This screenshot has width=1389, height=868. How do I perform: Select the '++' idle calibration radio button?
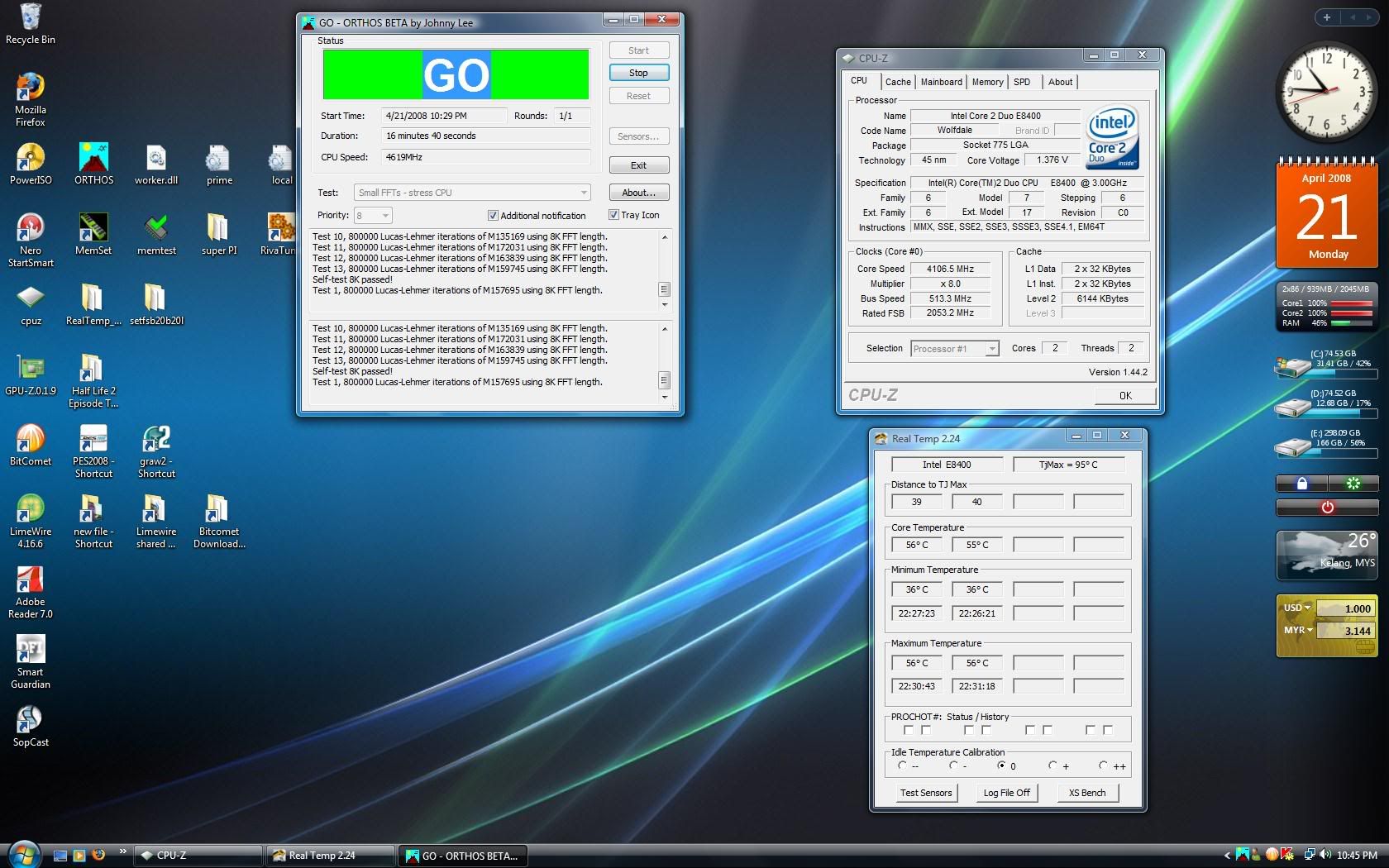(1103, 765)
